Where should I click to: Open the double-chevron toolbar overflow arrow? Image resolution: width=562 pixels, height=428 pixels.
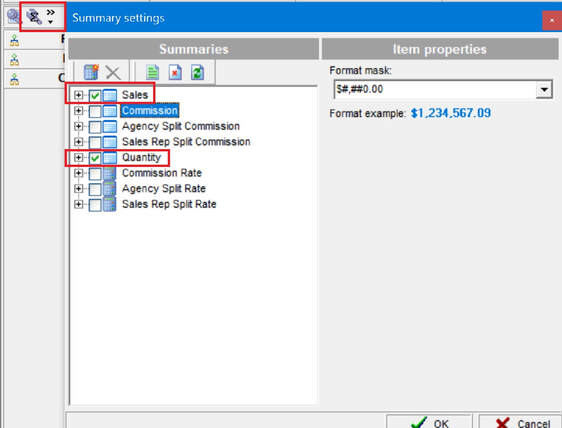pos(51,16)
